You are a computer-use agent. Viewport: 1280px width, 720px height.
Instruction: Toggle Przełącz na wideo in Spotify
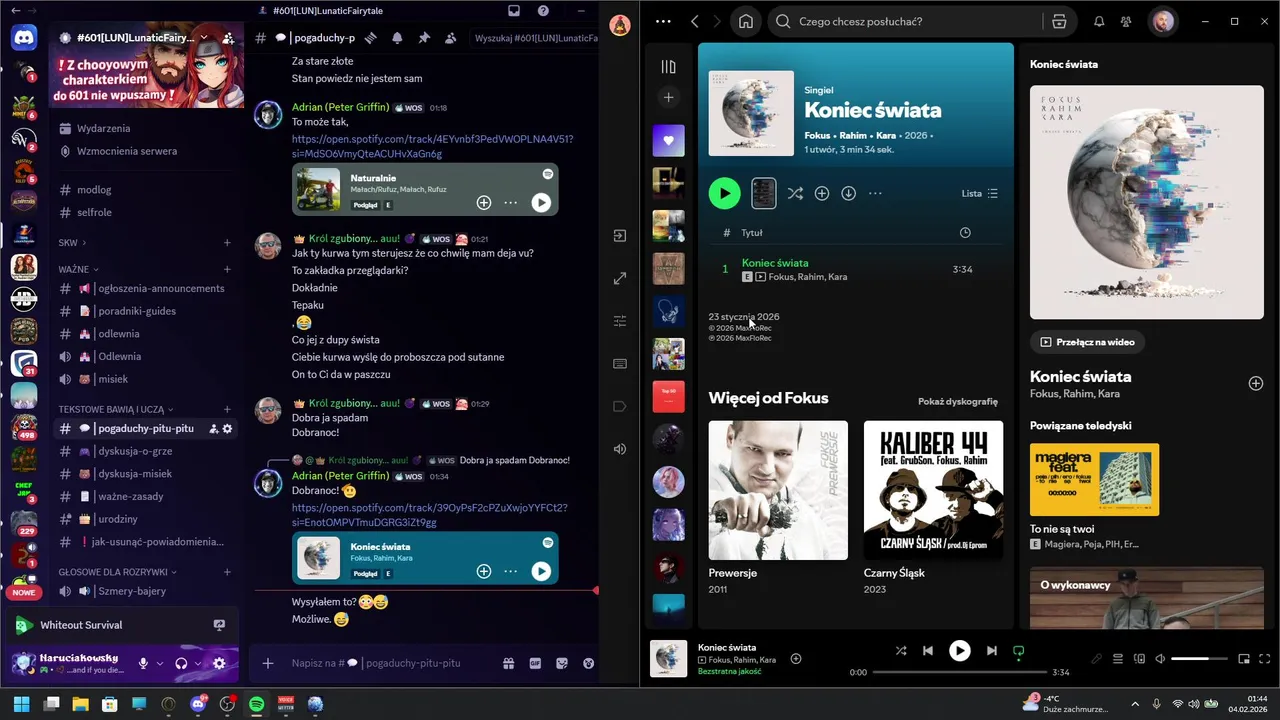(1087, 342)
